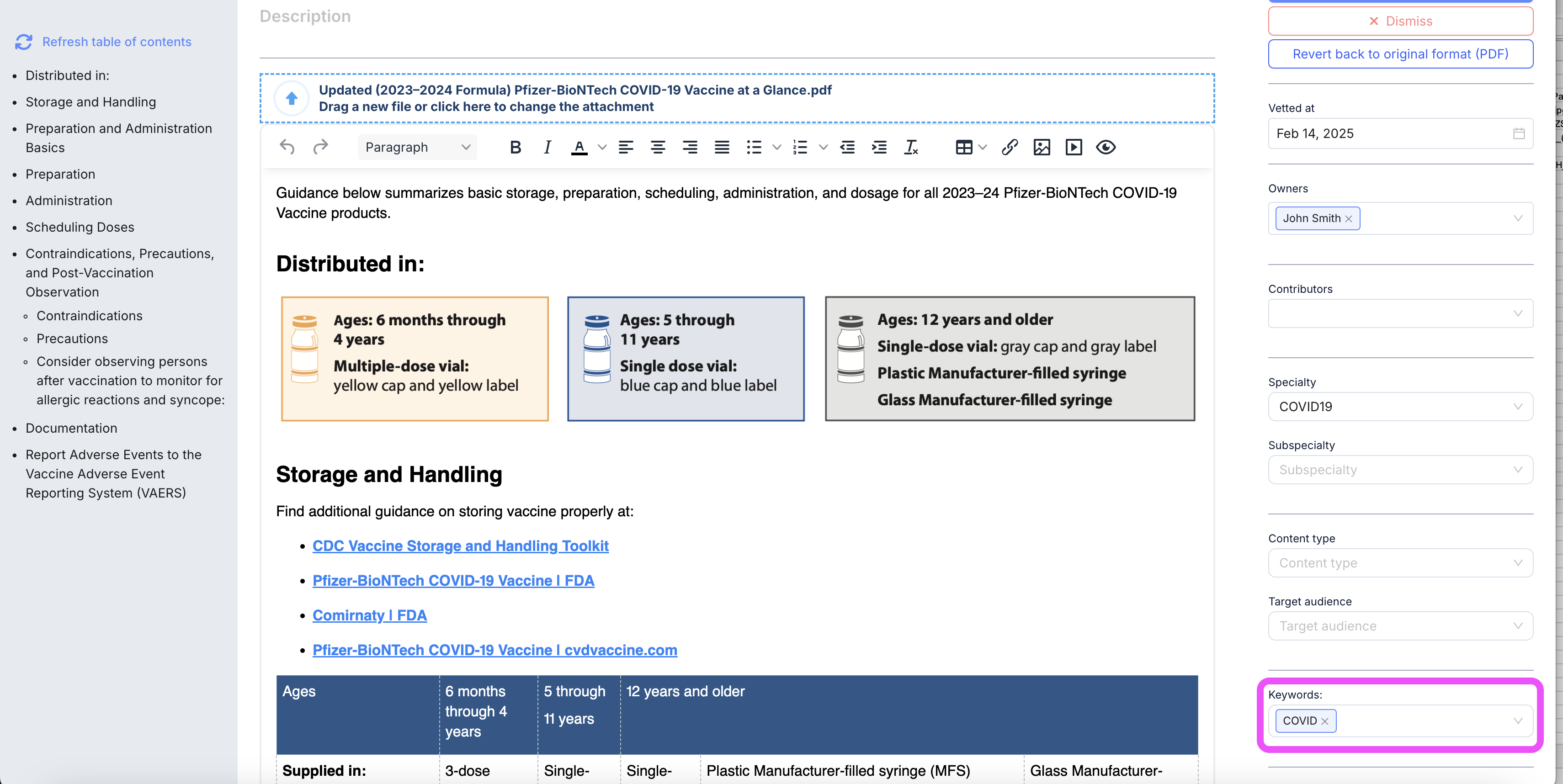Open numbered list style arrow

tap(824, 147)
